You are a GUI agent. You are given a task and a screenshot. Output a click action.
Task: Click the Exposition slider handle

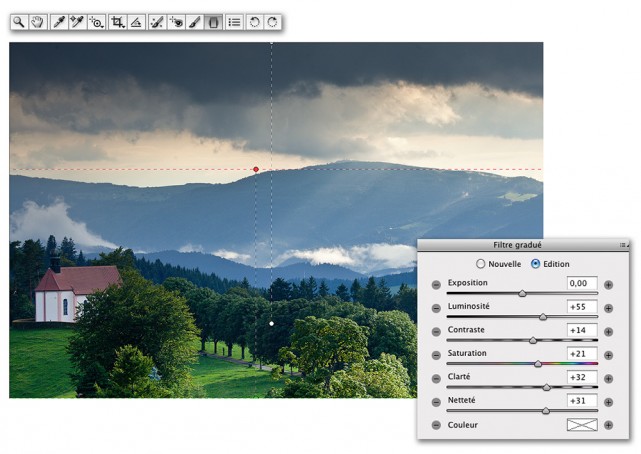522,293
